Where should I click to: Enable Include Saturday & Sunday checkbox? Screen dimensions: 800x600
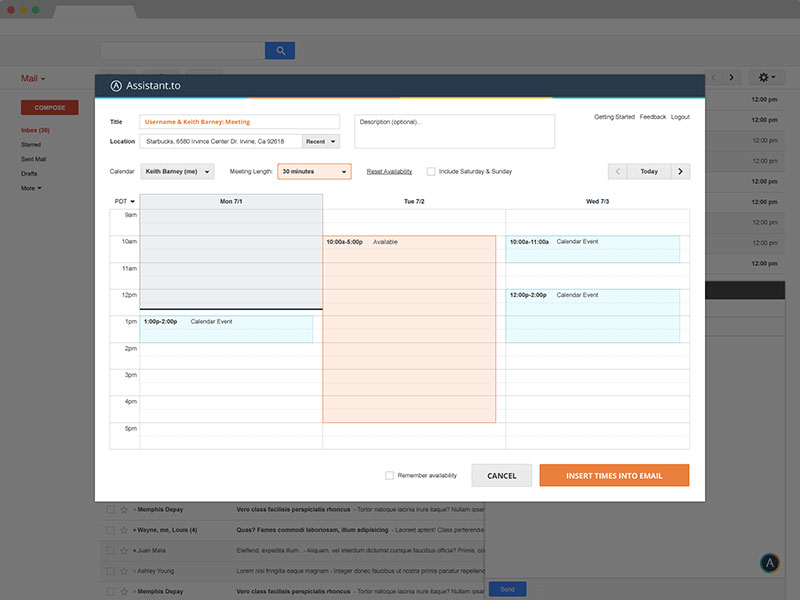(x=431, y=171)
